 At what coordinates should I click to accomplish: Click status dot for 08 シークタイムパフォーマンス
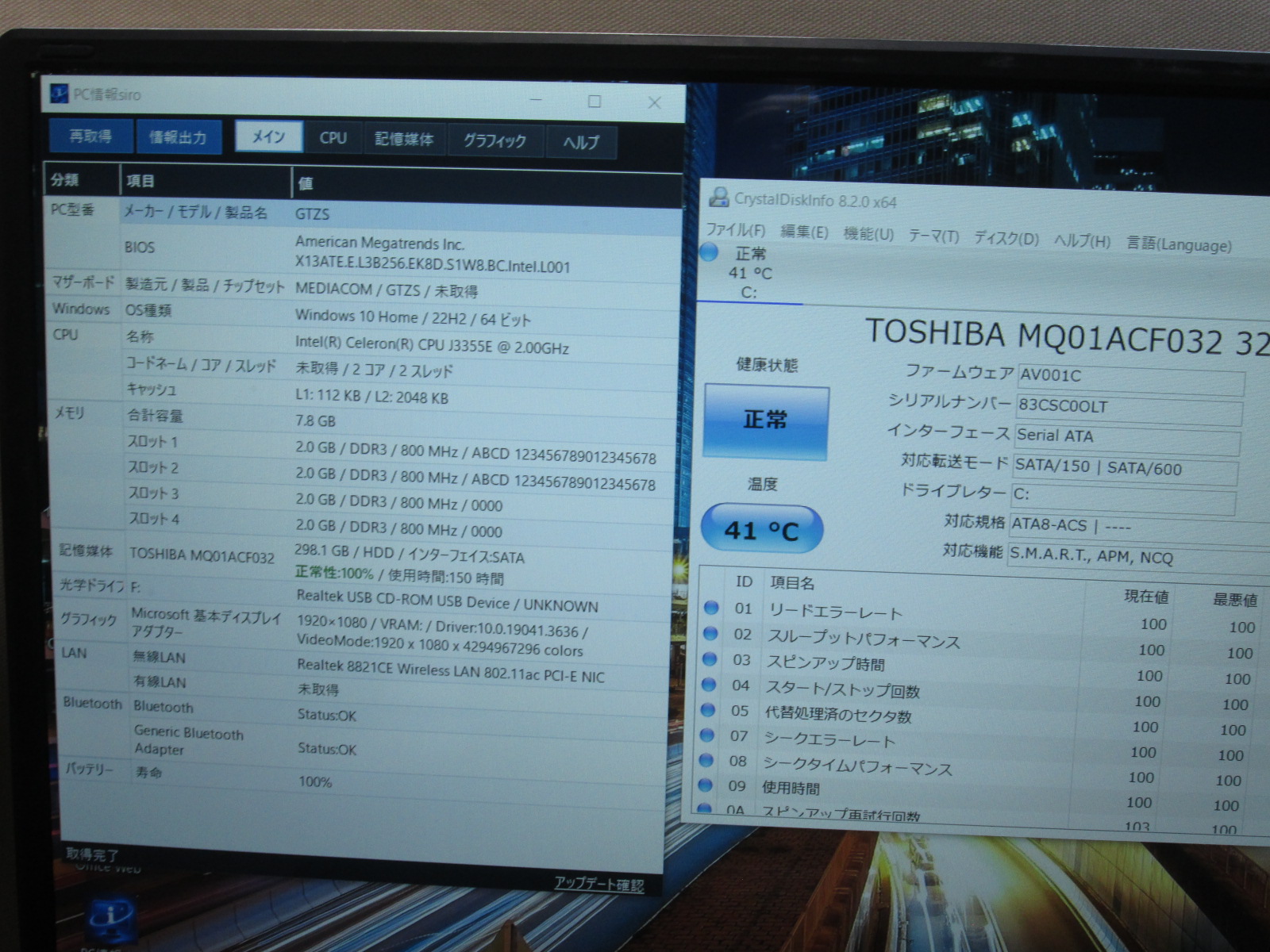pos(706,760)
